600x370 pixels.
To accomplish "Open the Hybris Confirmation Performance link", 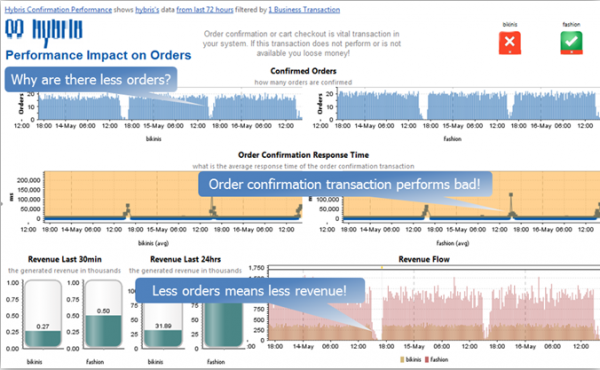I will click(58, 10).
